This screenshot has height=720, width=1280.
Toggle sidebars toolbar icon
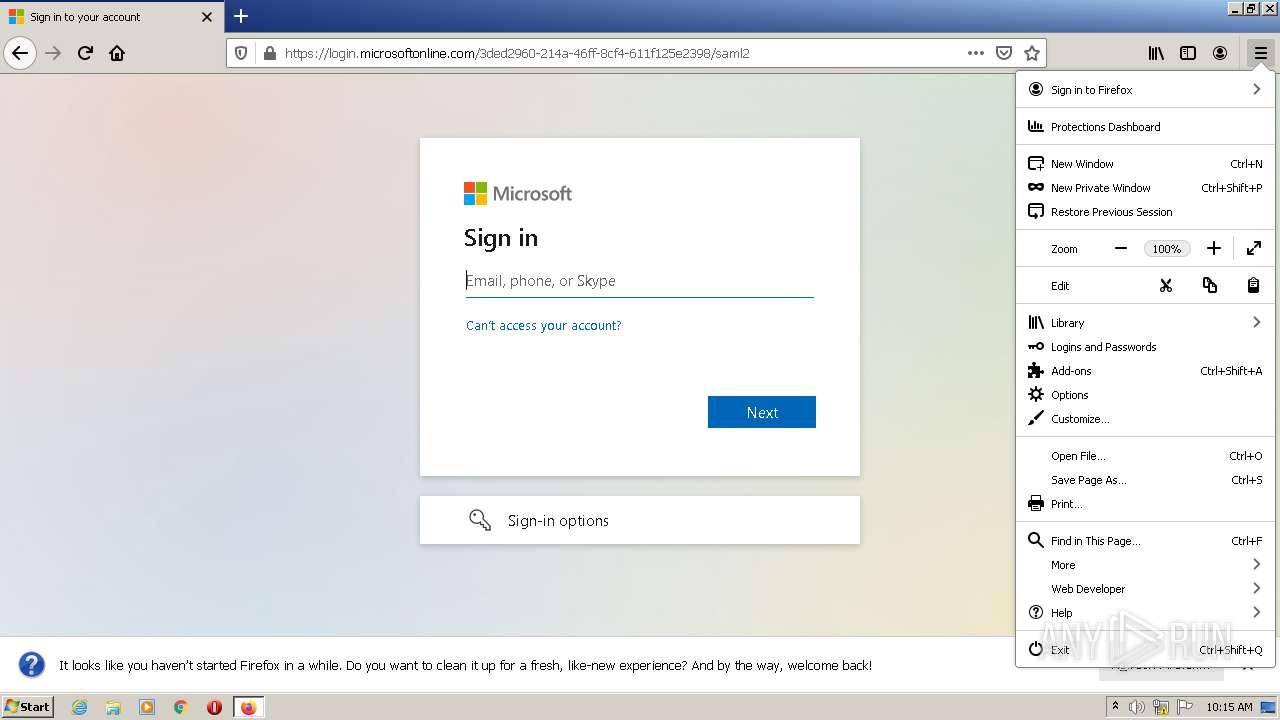tap(1188, 53)
